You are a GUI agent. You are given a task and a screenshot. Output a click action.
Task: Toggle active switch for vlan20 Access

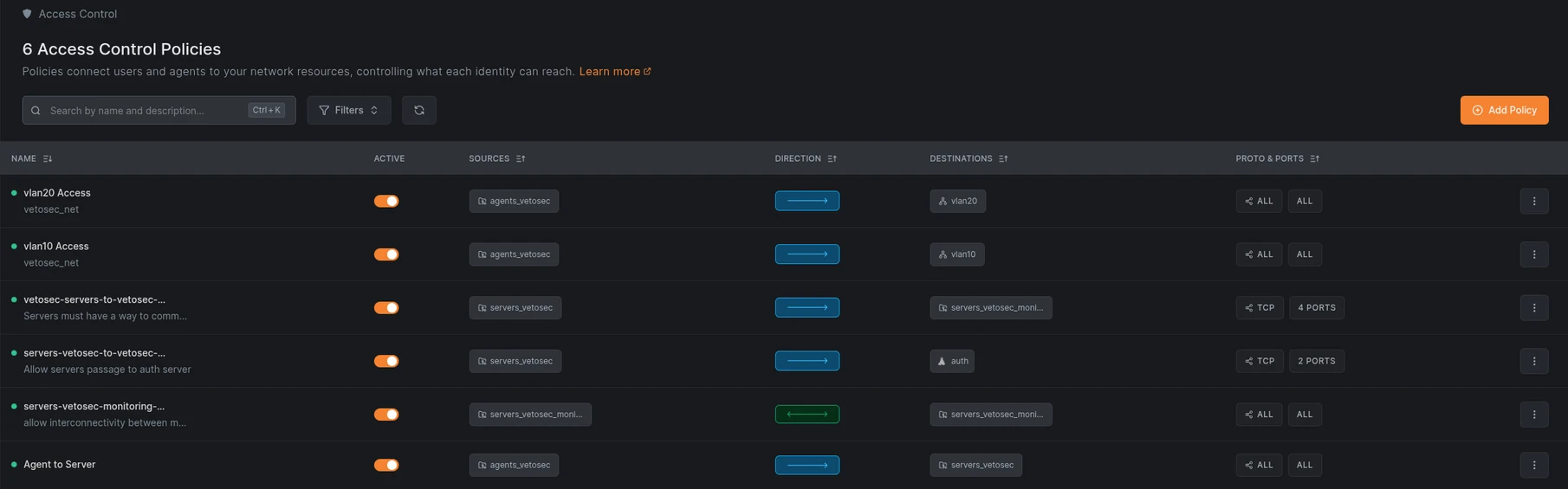(386, 201)
